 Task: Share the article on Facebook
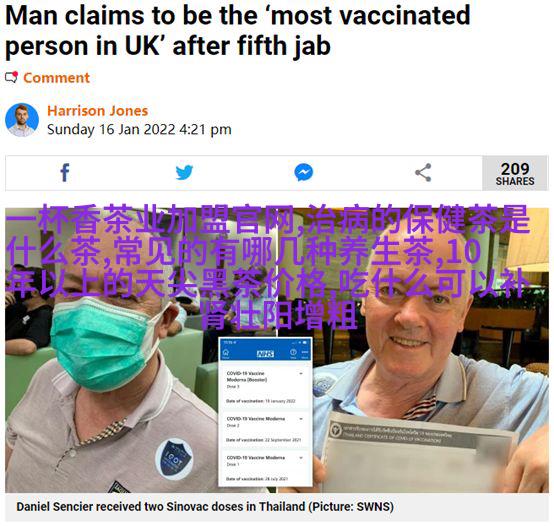click(65, 173)
